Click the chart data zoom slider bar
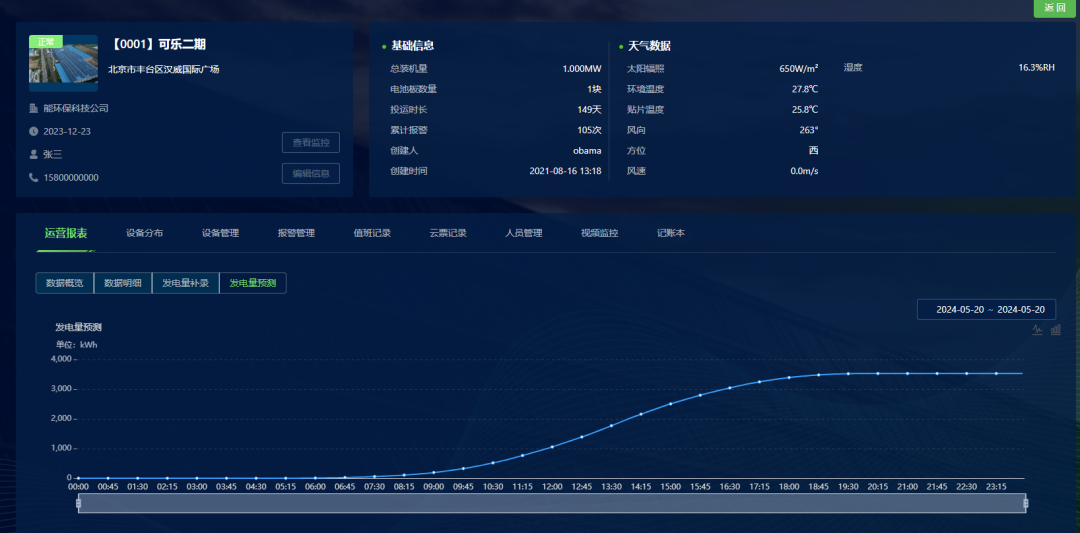 (552, 503)
